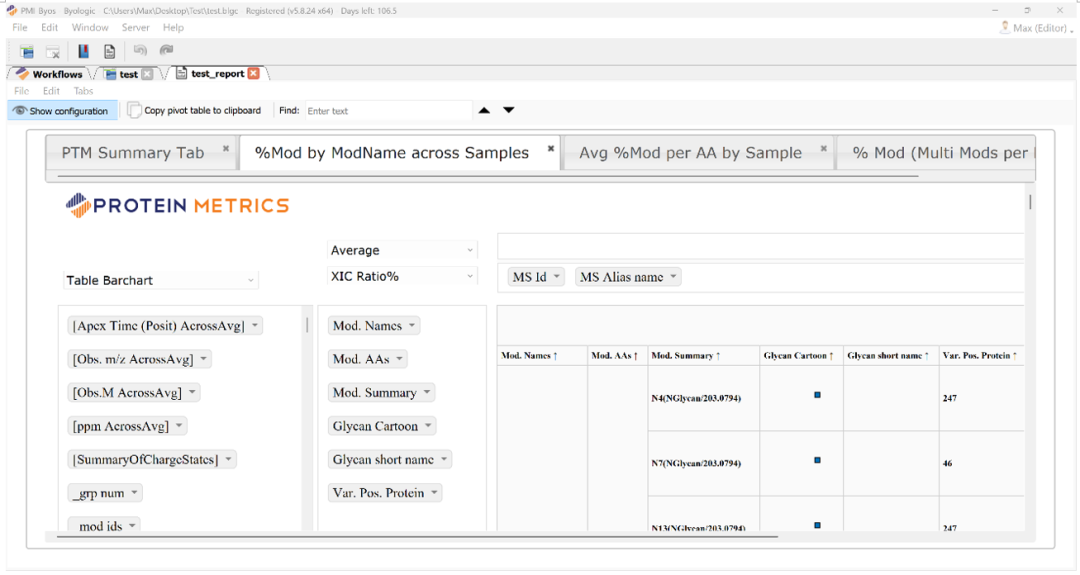Click into the Find text field
The height and width of the screenshot is (575, 1080).
tap(385, 111)
